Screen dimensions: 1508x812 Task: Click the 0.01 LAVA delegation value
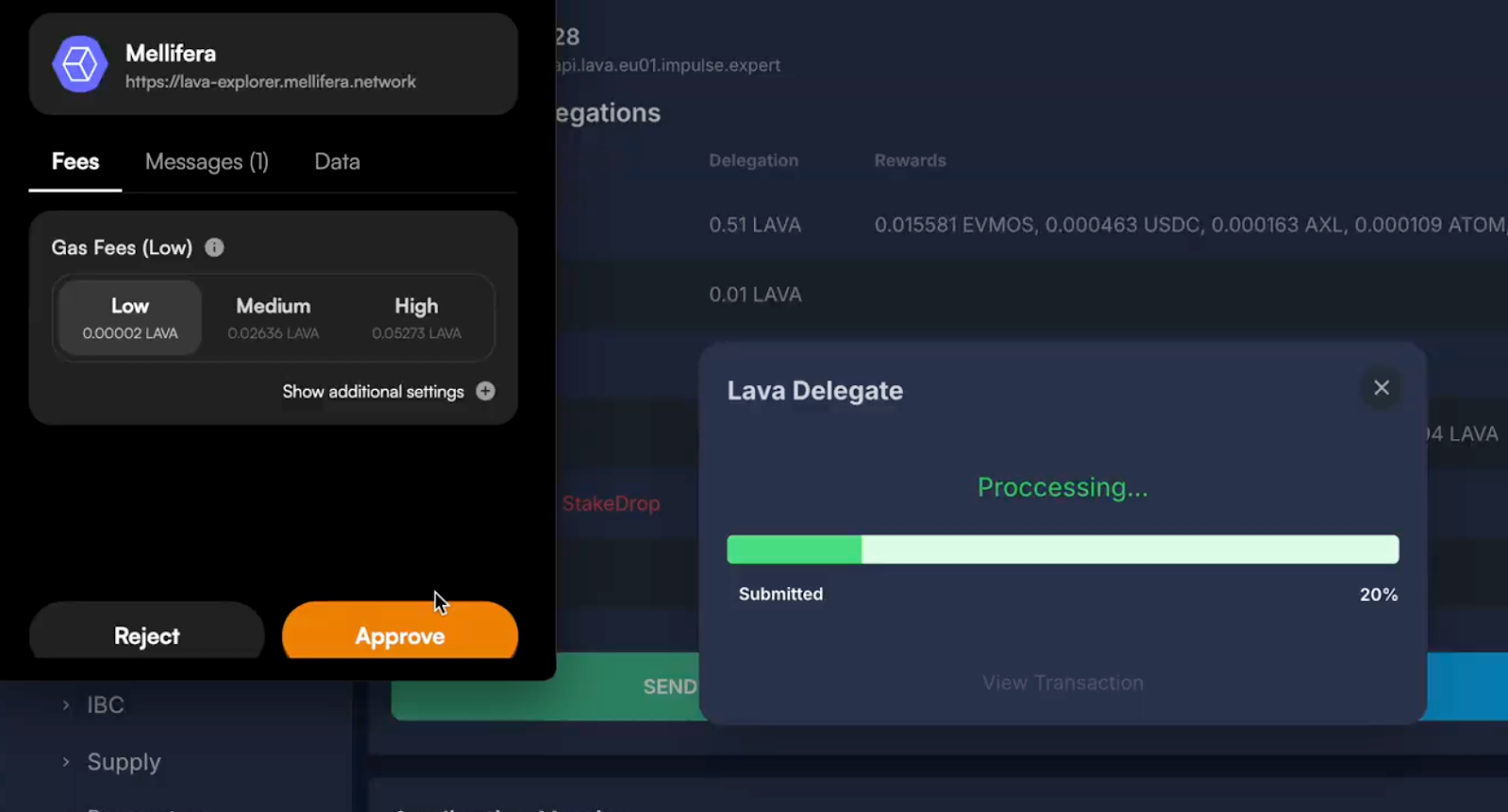(755, 295)
